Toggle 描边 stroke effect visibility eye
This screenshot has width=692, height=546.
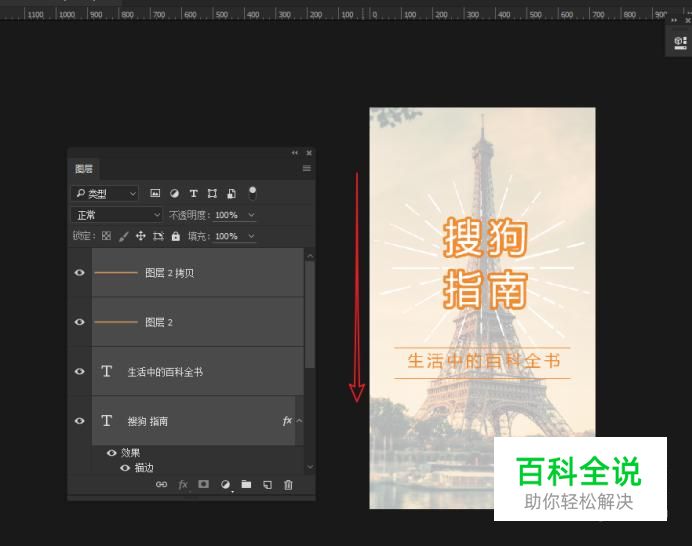click(125, 468)
